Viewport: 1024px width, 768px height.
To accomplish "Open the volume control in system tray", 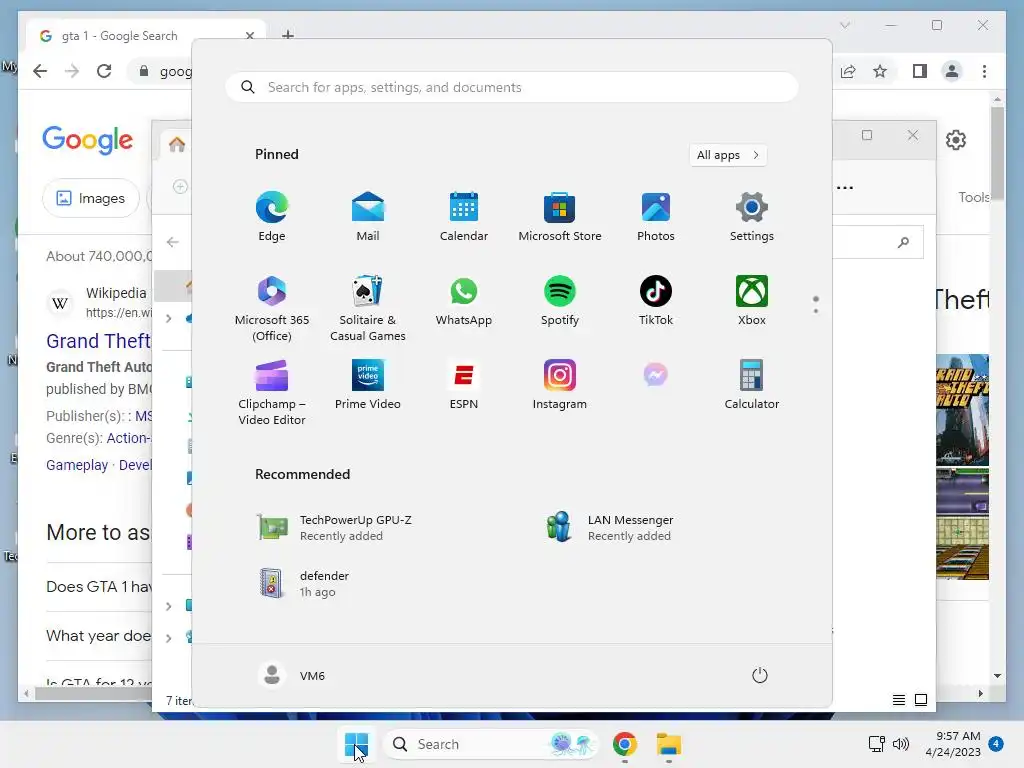I will click(x=901, y=744).
